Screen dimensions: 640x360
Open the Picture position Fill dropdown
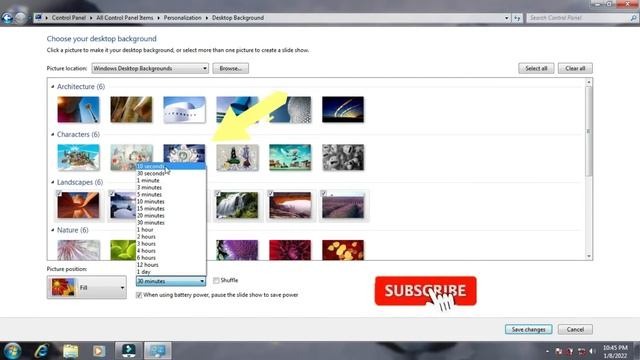87,287
